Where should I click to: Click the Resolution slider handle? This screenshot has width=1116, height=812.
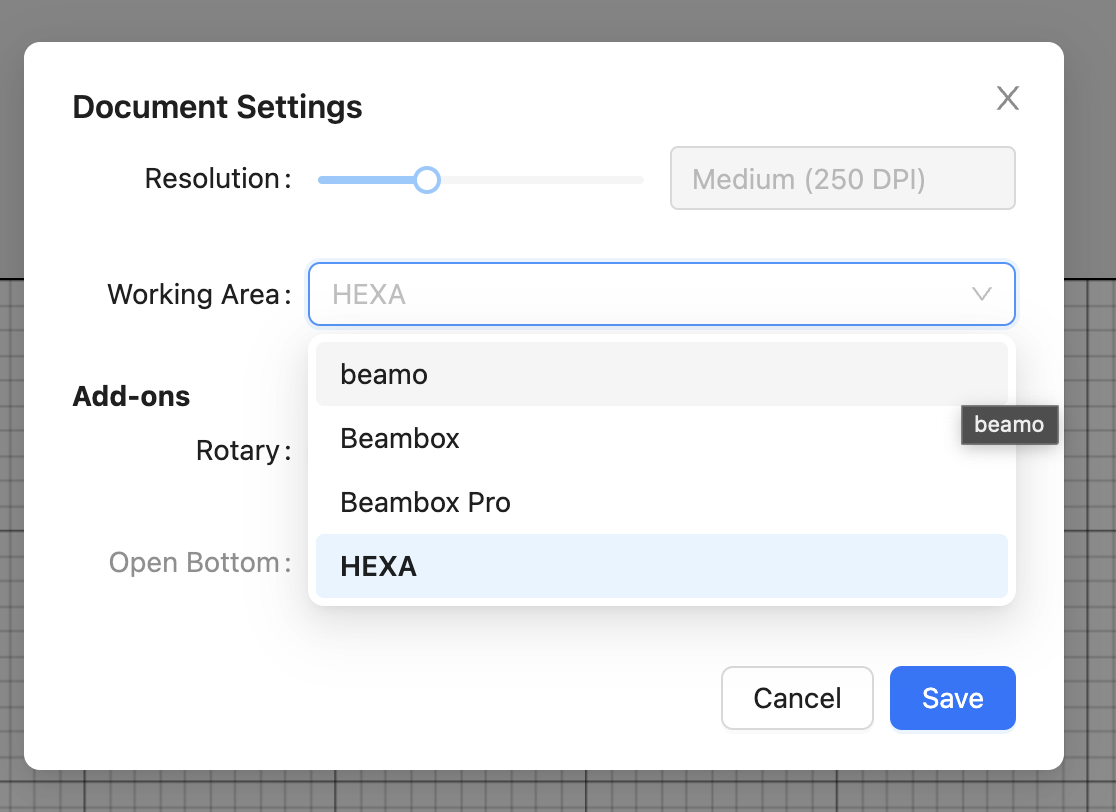[427, 180]
